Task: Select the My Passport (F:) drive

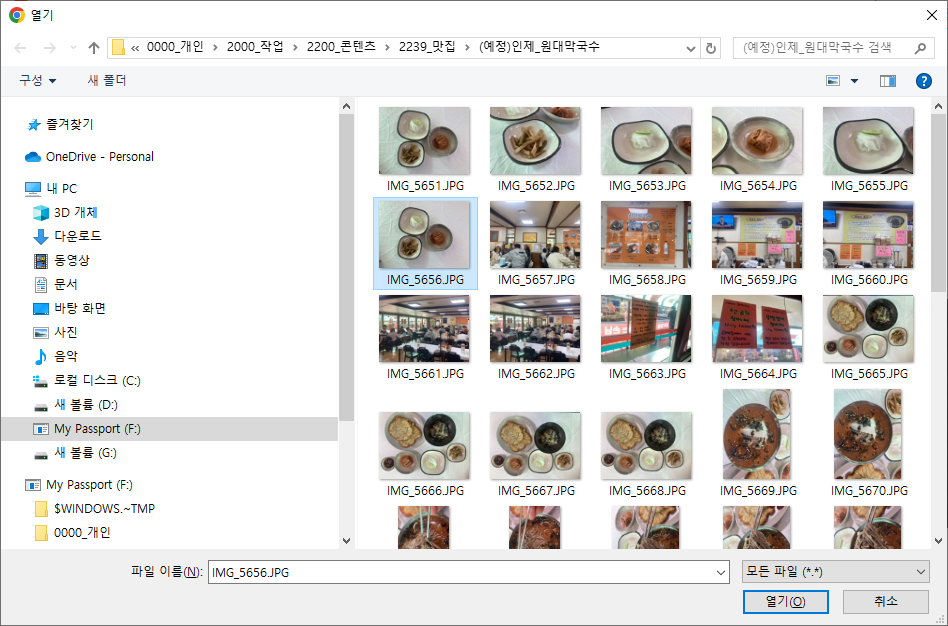Action: 92,427
